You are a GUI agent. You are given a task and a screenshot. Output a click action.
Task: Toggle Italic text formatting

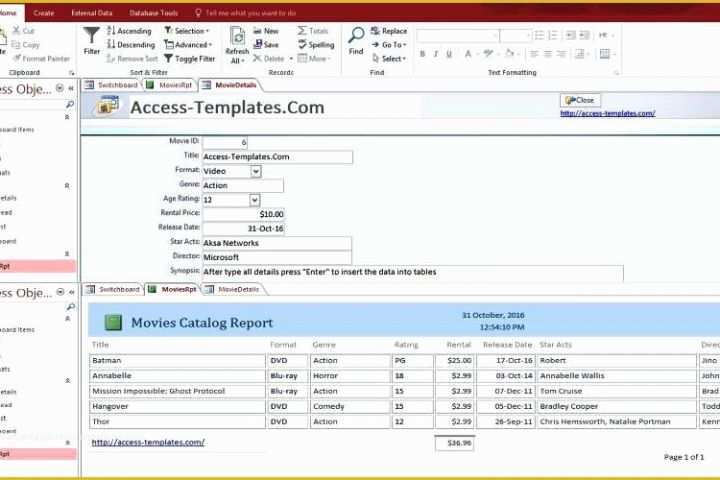pos(436,54)
